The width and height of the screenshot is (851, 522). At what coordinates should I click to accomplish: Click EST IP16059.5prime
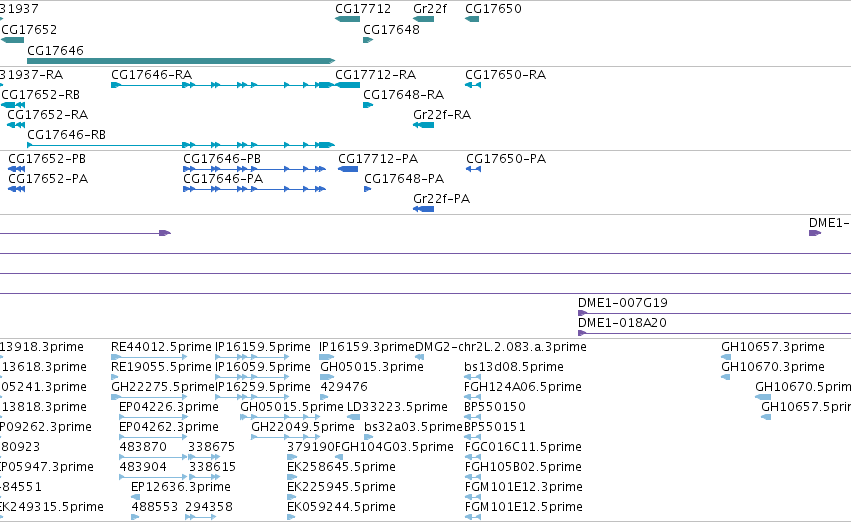tap(252, 377)
